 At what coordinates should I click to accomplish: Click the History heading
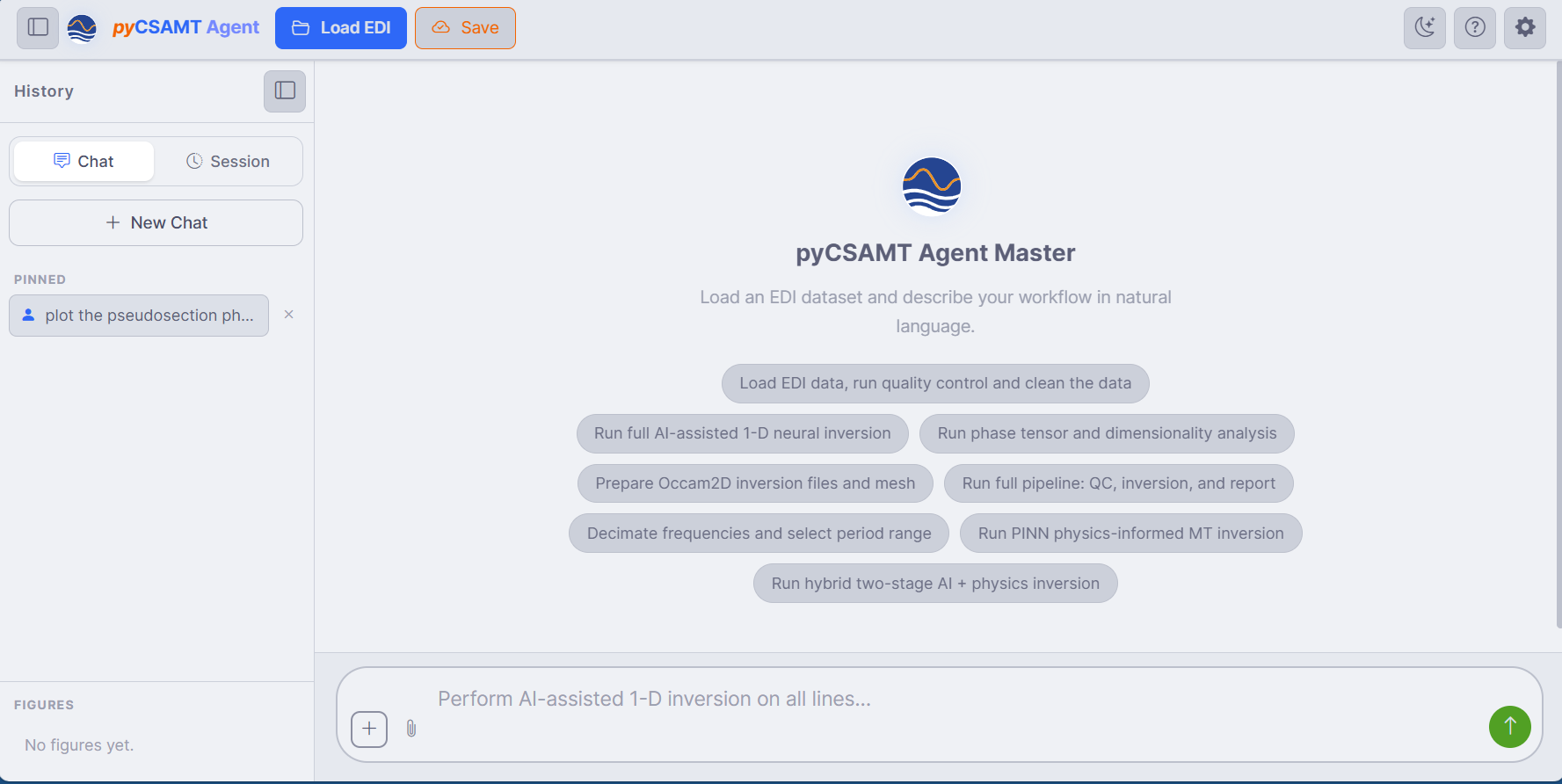tap(44, 91)
